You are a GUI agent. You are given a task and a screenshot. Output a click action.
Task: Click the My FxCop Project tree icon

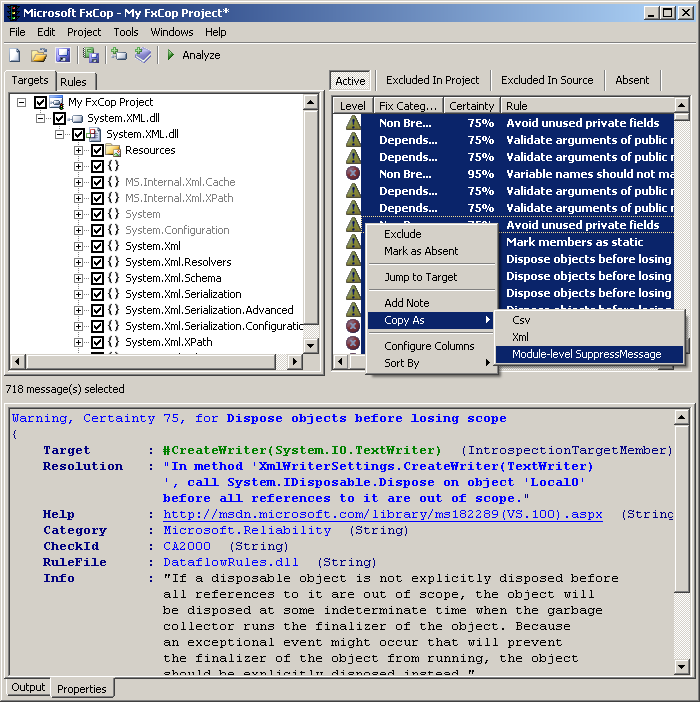click(x=56, y=102)
